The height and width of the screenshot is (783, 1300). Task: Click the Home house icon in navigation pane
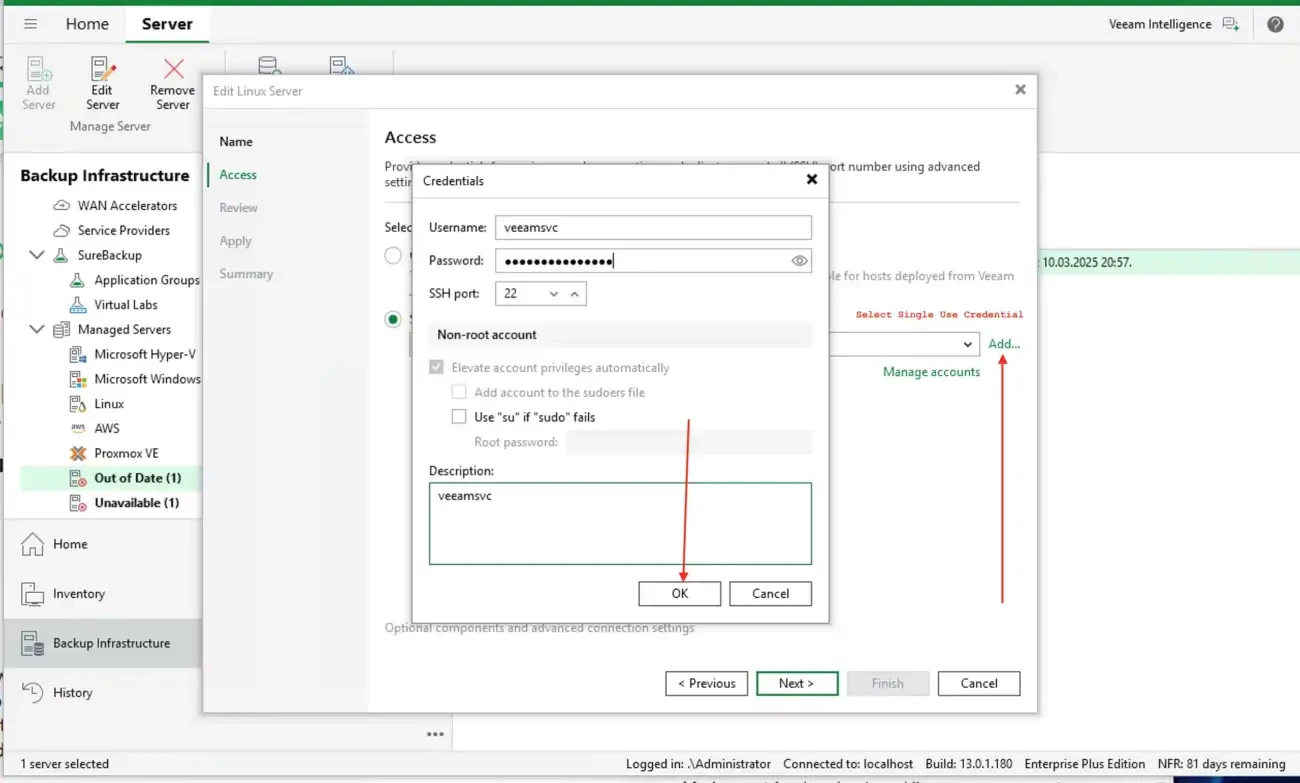(33, 544)
